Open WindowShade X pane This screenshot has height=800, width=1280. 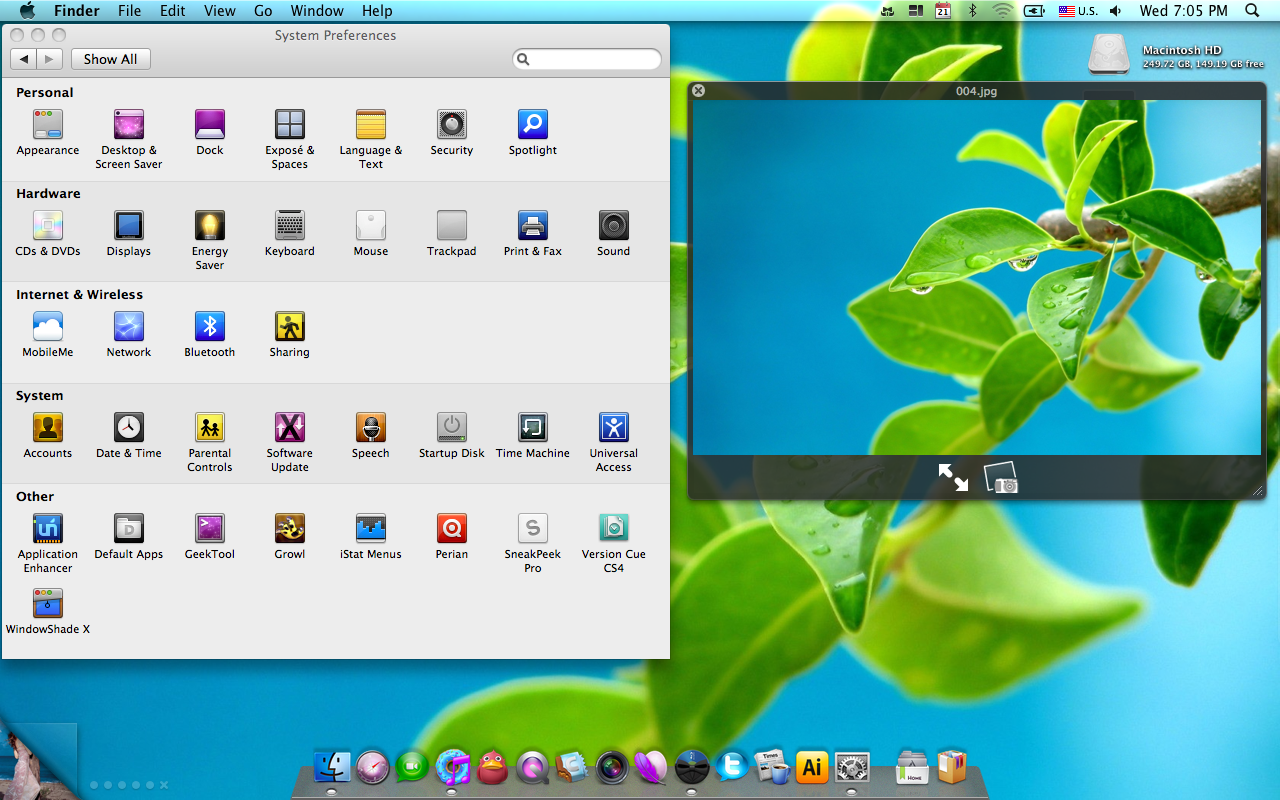point(47,611)
